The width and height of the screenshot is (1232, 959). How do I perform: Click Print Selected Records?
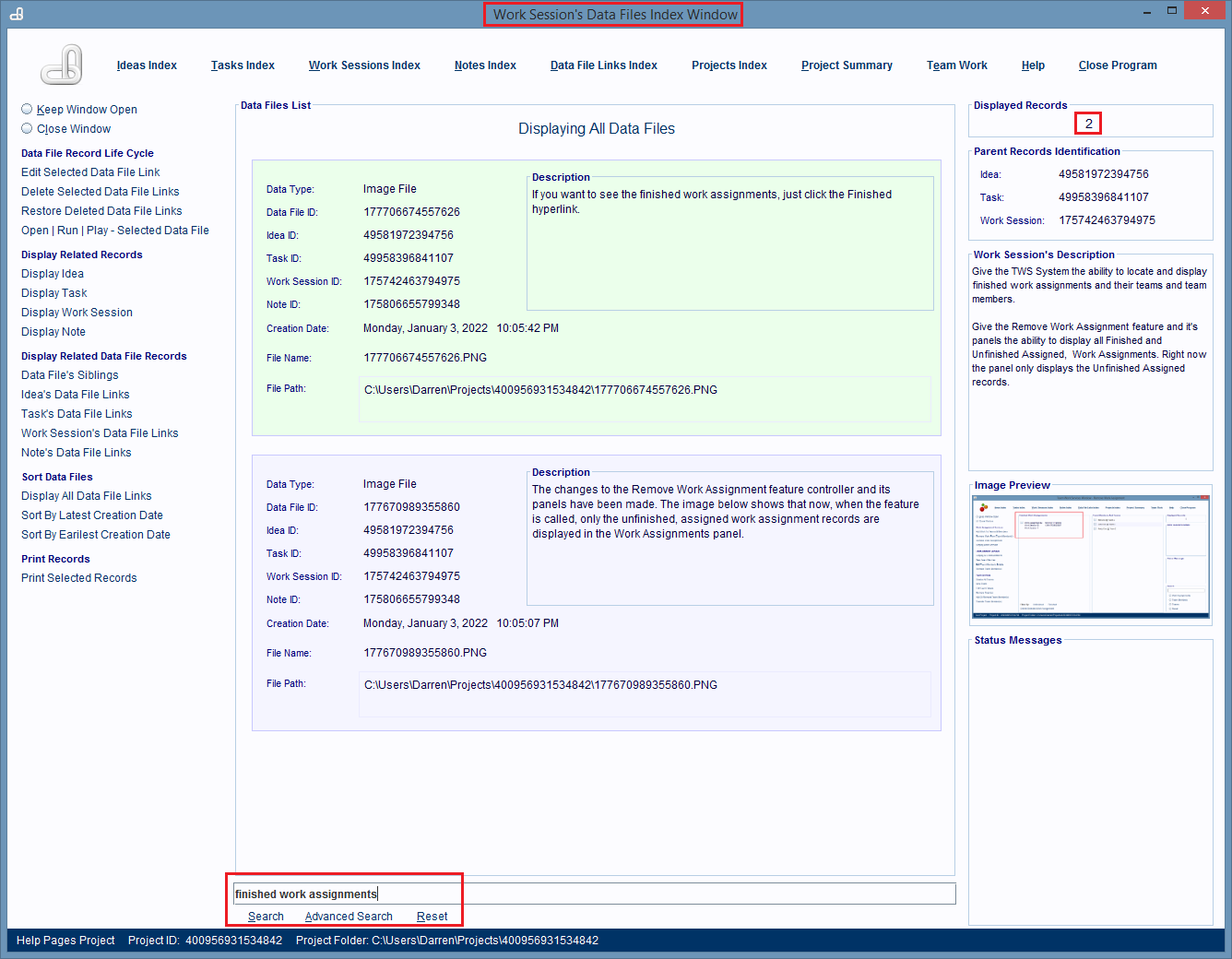tap(79, 578)
